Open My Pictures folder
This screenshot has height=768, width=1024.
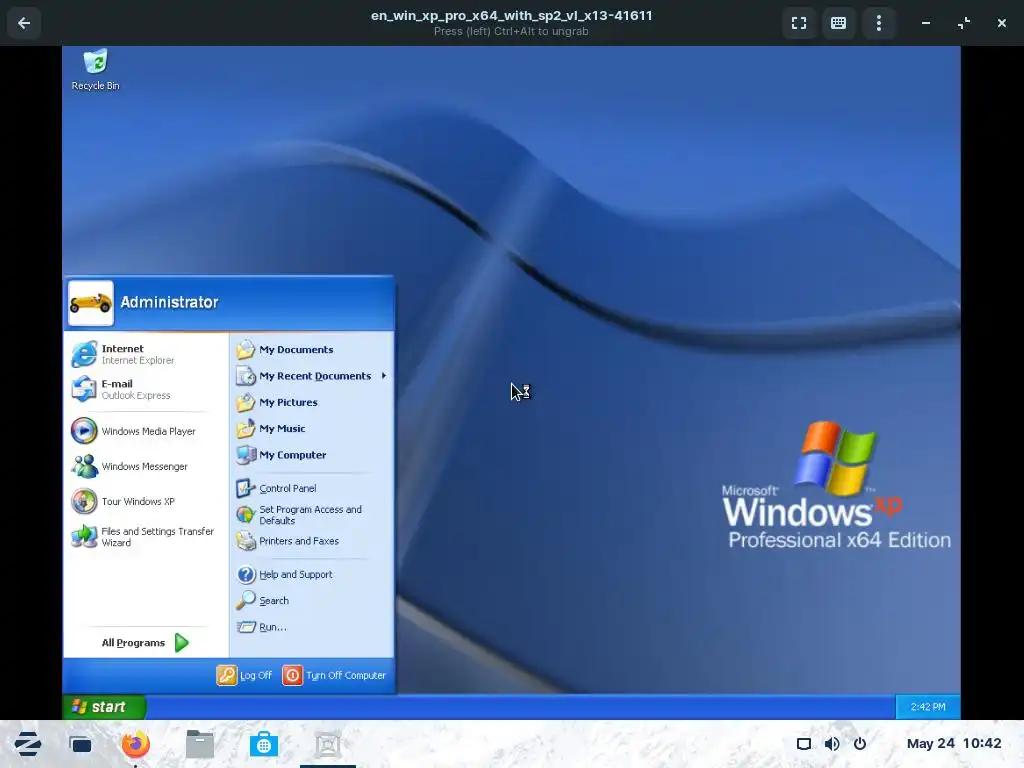pos(312,402)
